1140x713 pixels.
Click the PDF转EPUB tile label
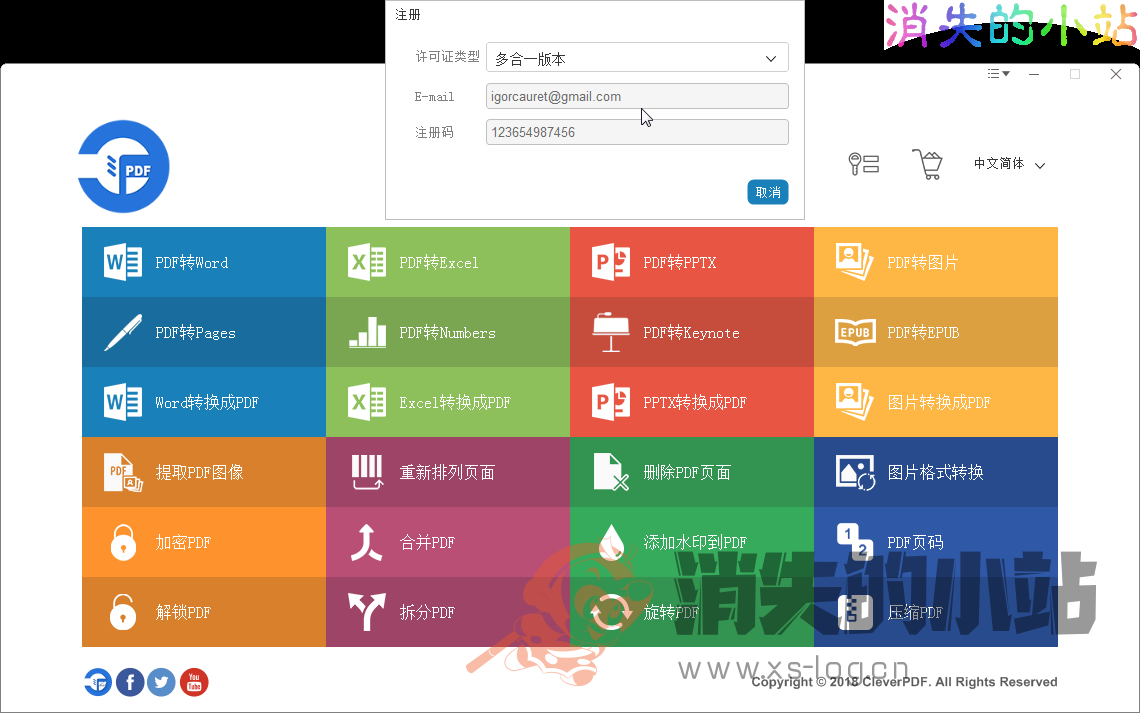click(x=923, y=333)
